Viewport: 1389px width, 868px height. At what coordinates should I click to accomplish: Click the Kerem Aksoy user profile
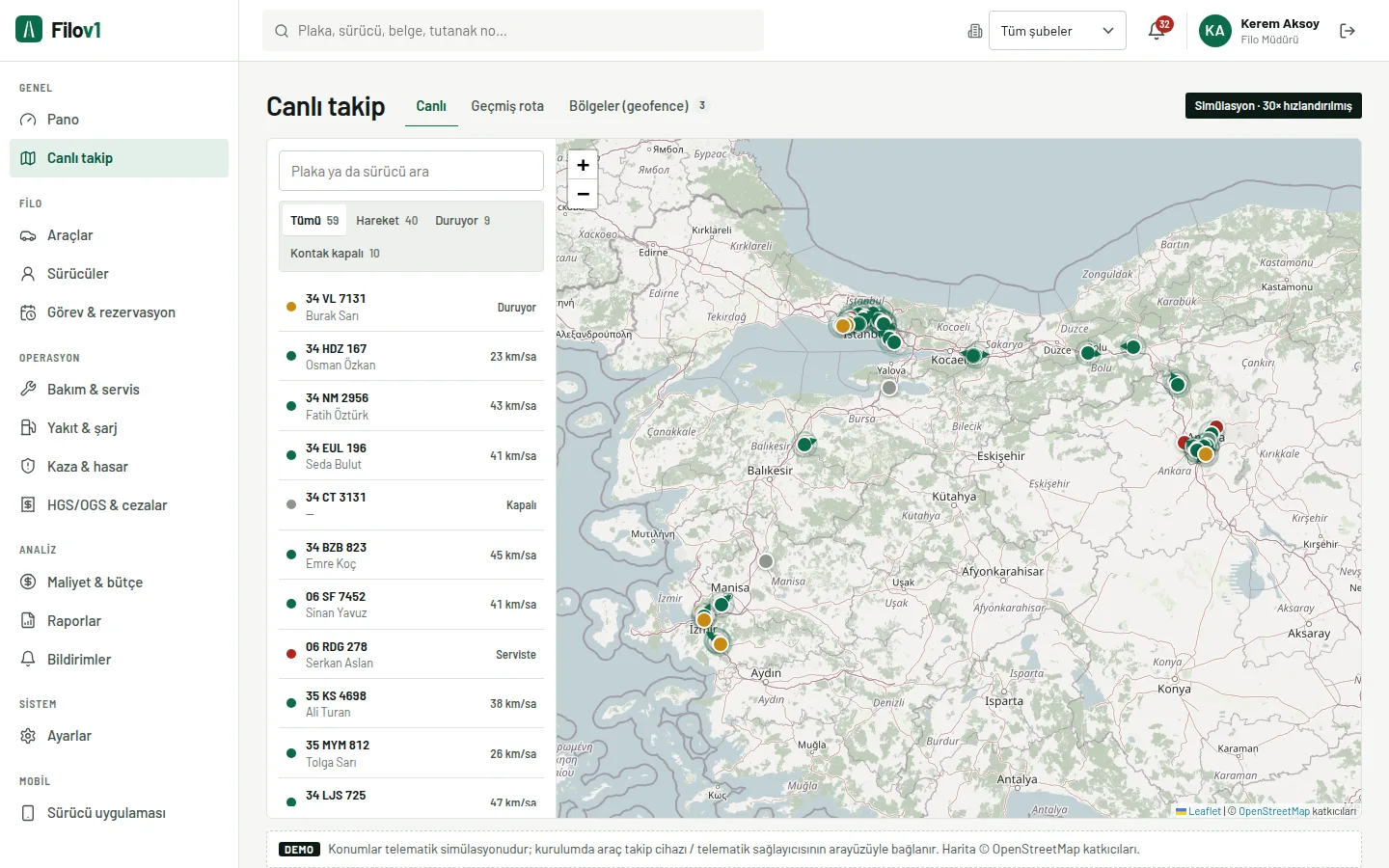pyautogui.click(x=1260, y=31)
